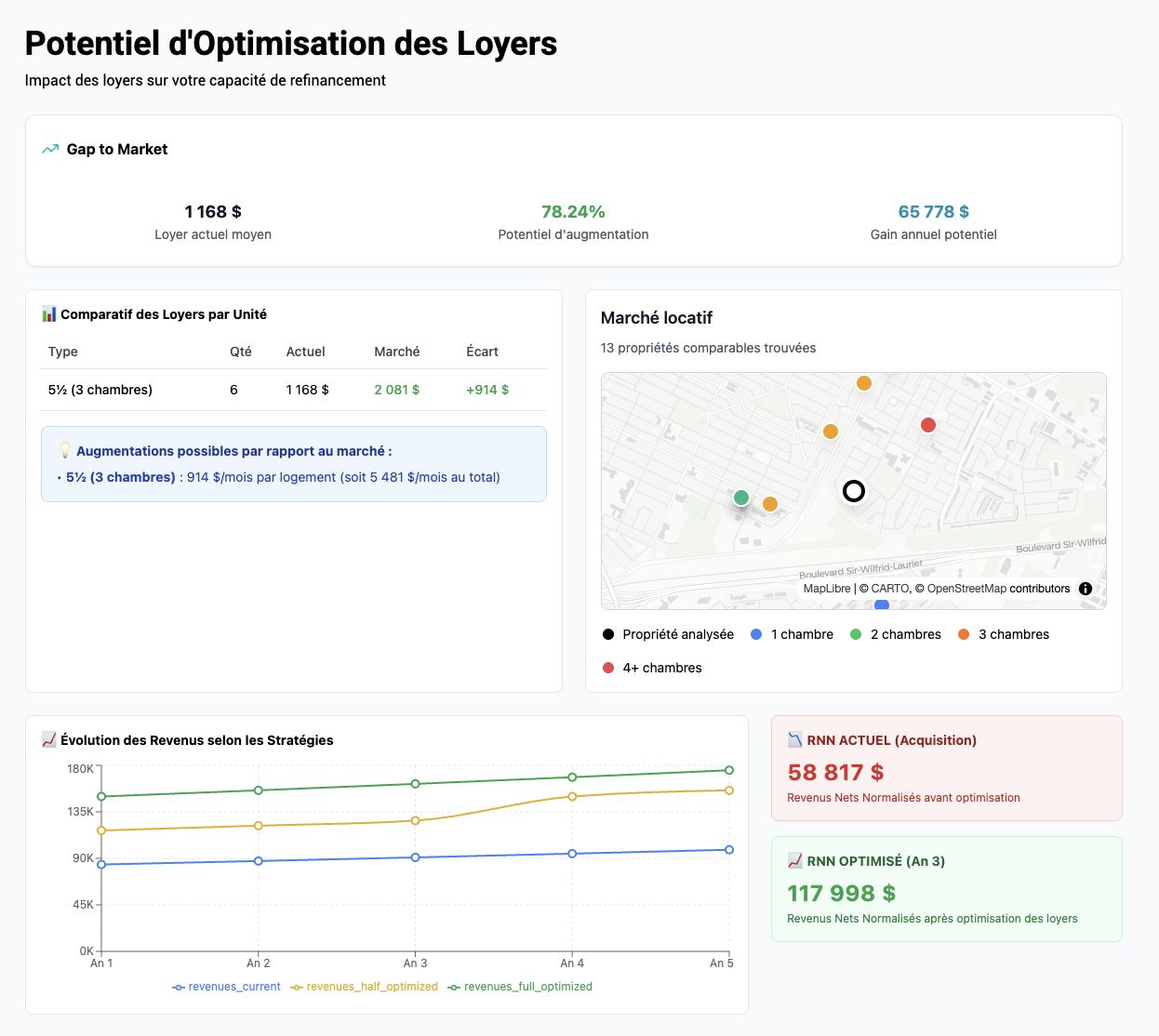Toggle the revenues_half_optimized legend entry

coord(364,987)
